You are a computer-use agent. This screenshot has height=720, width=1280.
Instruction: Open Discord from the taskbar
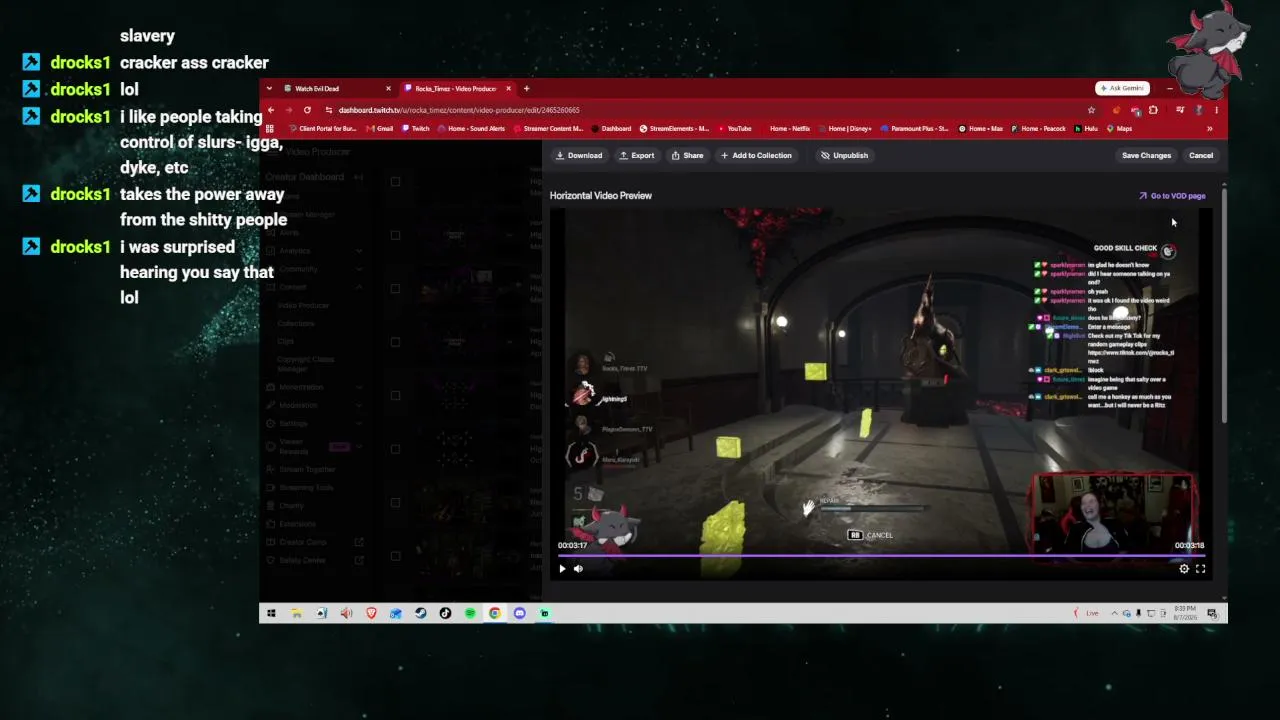pyautogui.click(x=520, y=613)
